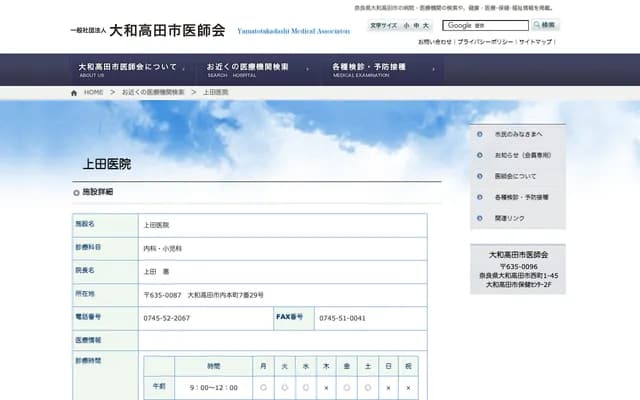Set font size to medium (中)
Image resolution: width=640 pixels, height=400 pixels.
[x=417, y=25]
